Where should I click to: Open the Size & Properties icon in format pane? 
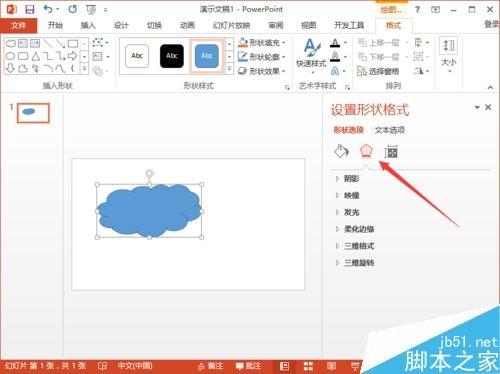coord(391,152)
